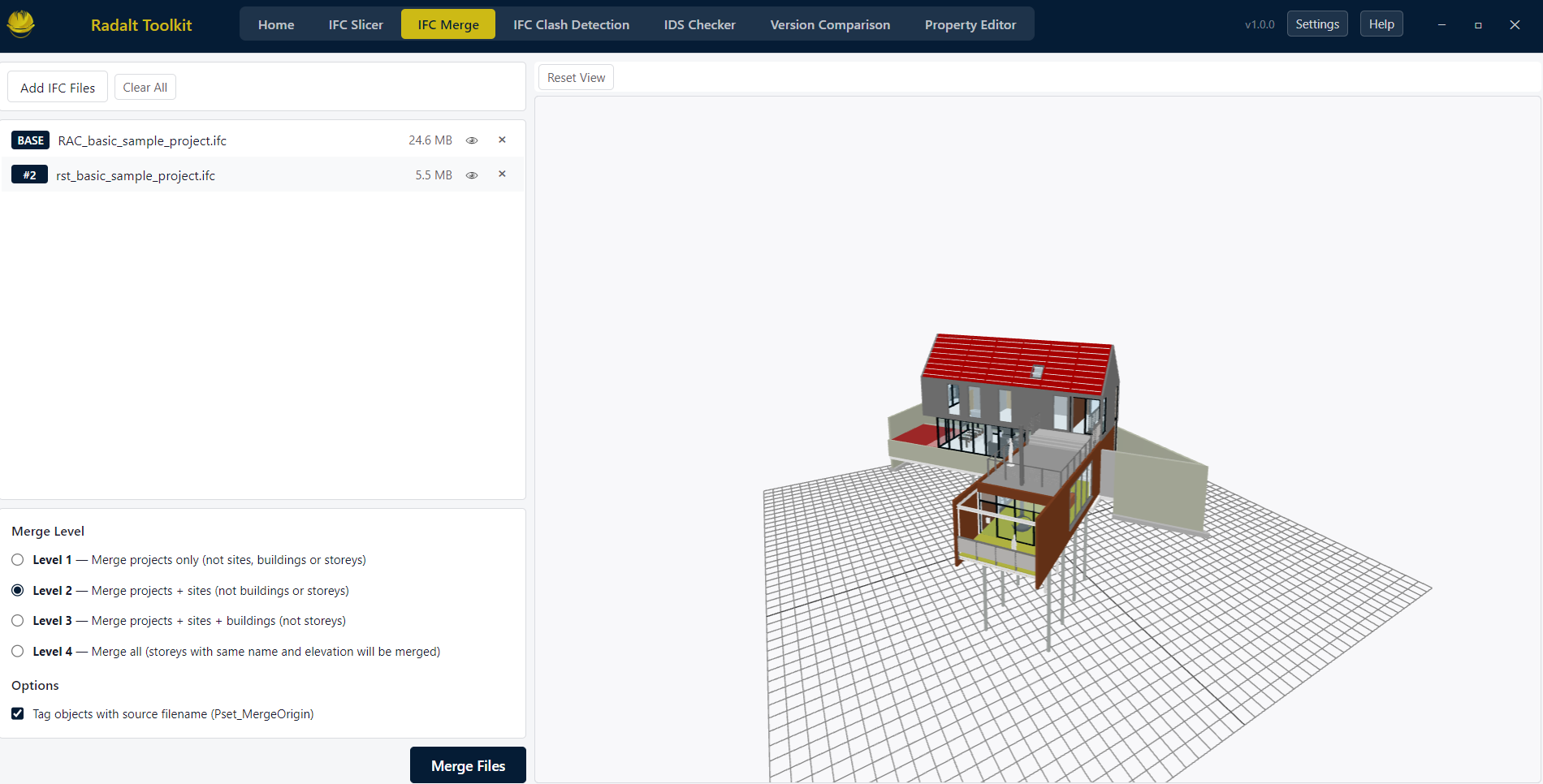The width and height of the screenshot is (1543, 784).
Task: Toggle visibility of RAC_basic_sample_project.ifc
Action: coord(472,140)
